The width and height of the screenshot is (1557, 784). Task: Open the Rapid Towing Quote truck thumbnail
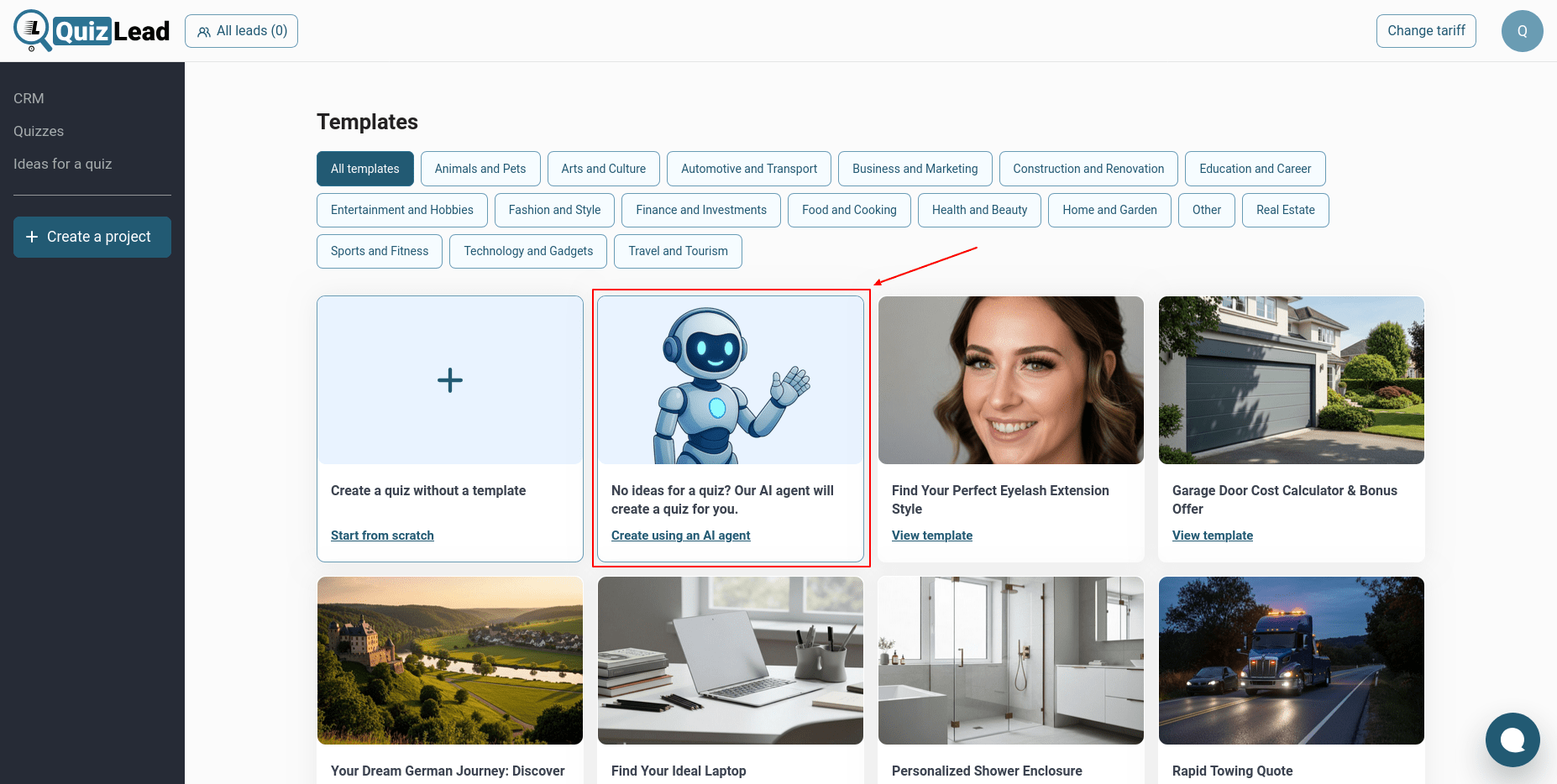point(1291,661)
